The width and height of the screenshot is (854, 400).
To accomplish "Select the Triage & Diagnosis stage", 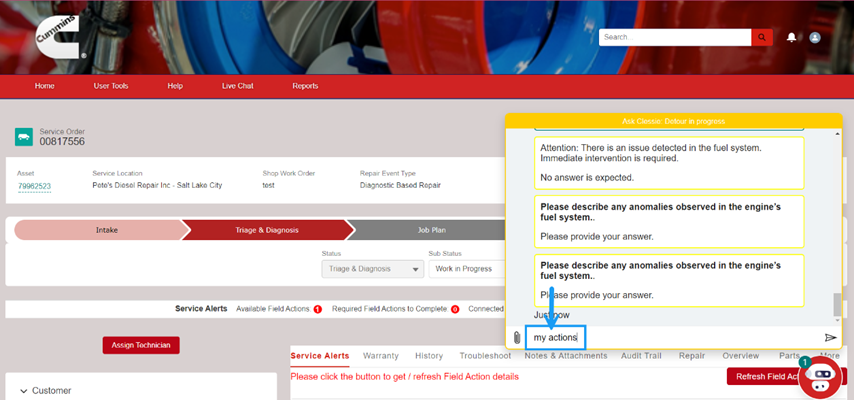I will click(267, 230).
